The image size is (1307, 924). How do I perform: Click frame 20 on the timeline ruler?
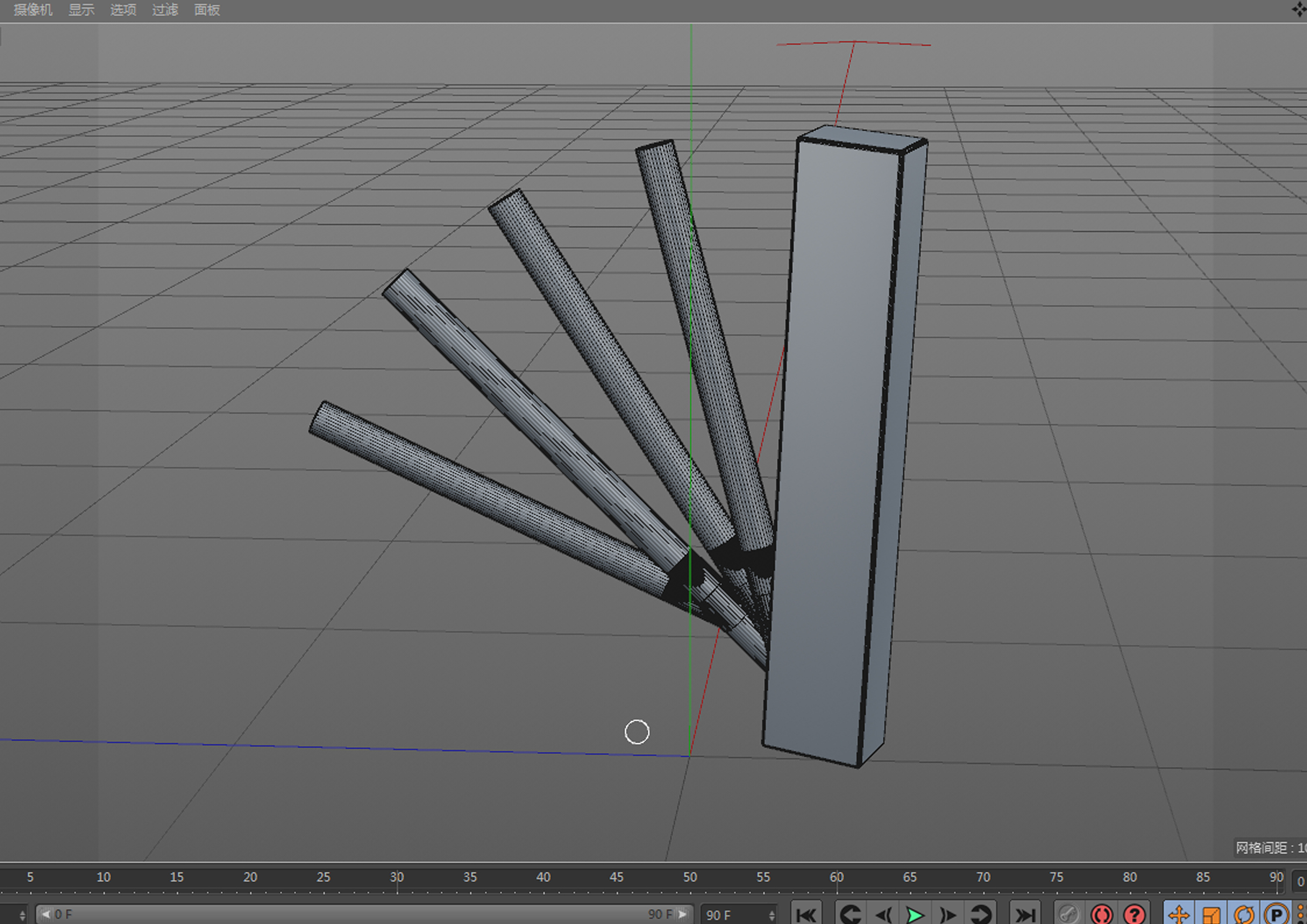coord(251,877)
